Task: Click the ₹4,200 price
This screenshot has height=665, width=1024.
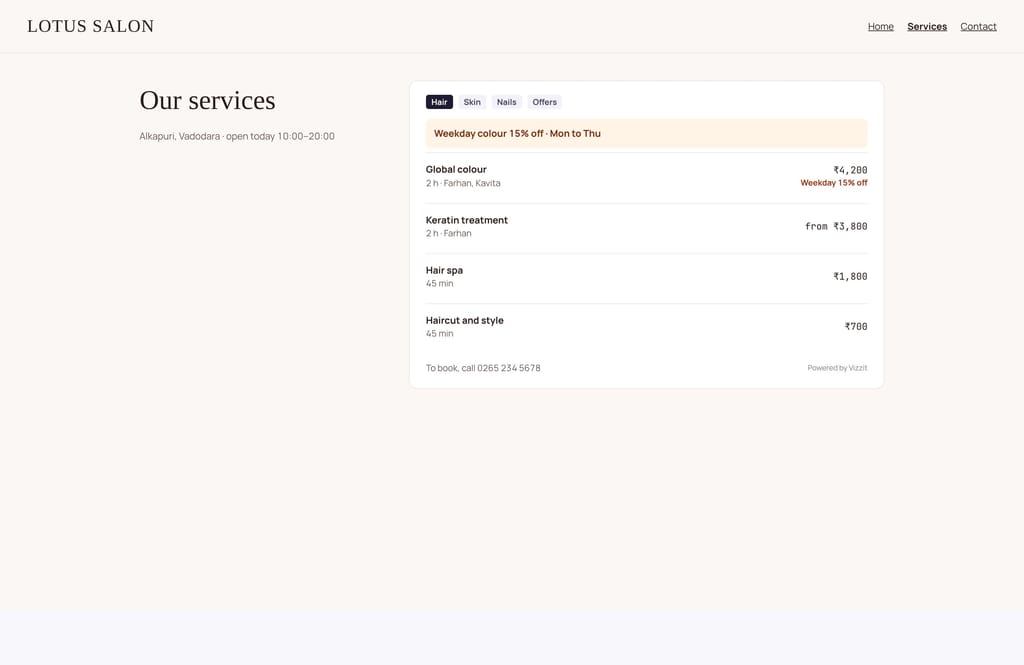Action: click(x=850, y=170)
